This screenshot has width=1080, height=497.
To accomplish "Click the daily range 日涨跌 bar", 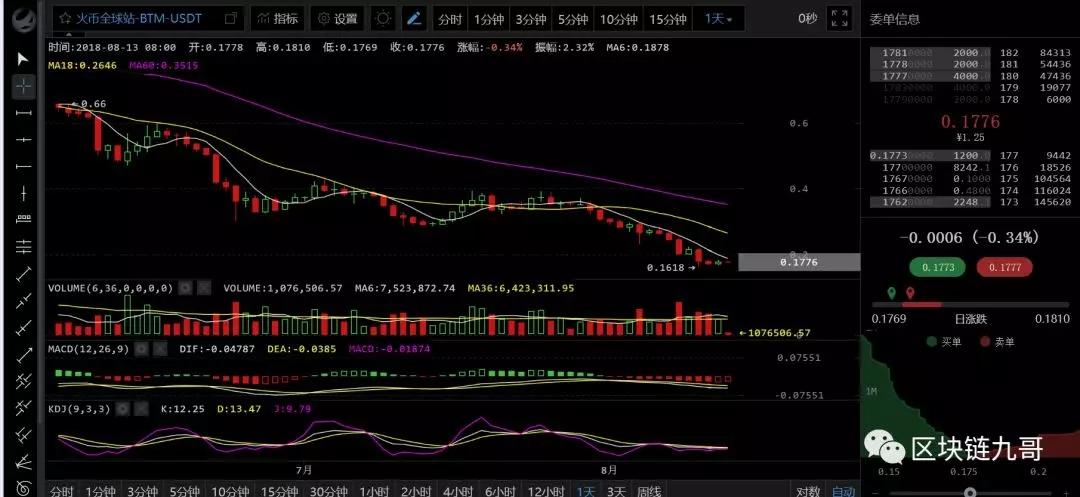I will pos(970,304).
